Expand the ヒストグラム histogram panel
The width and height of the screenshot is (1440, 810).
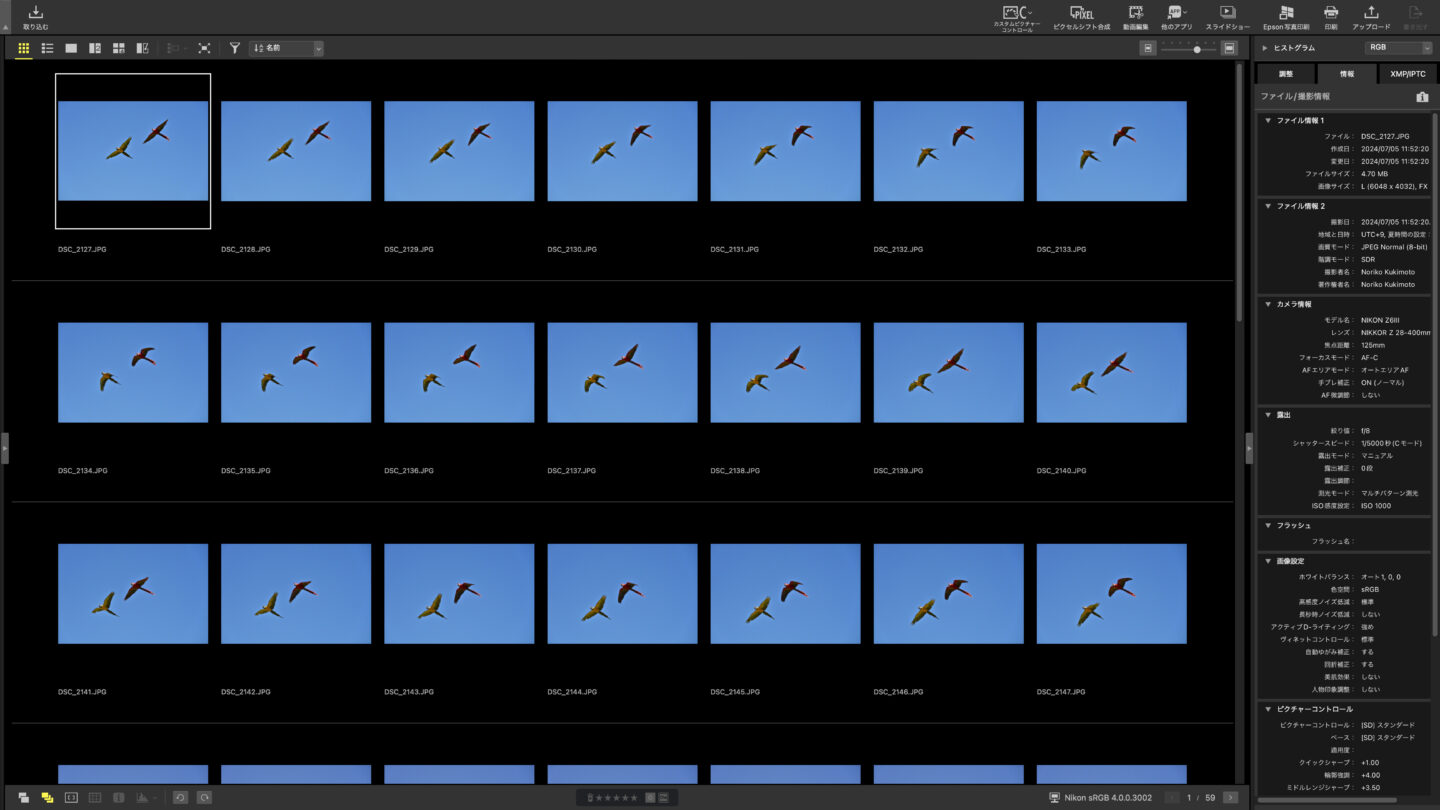tap(1265, 48)
